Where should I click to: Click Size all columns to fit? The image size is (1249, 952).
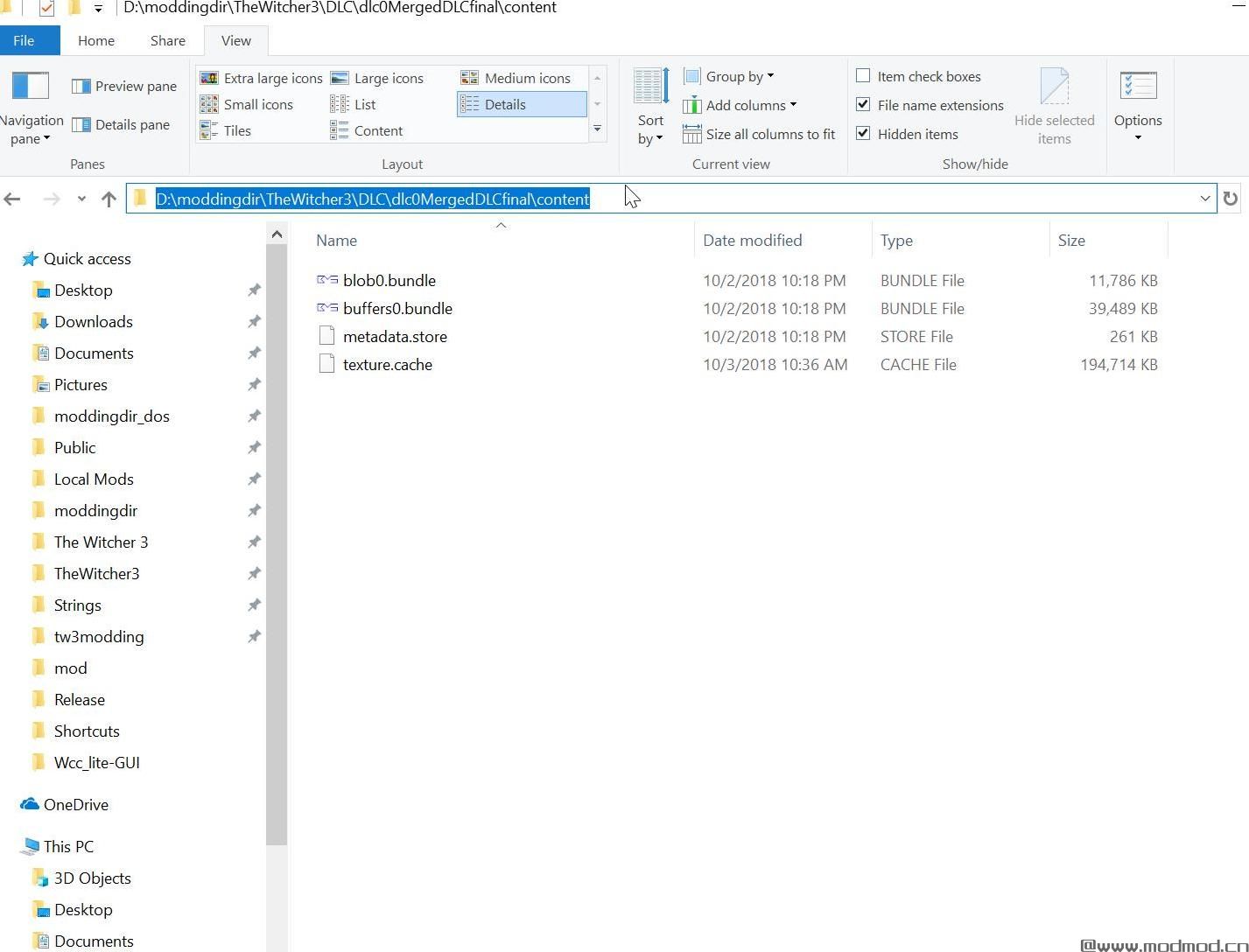tap(759, 134)
